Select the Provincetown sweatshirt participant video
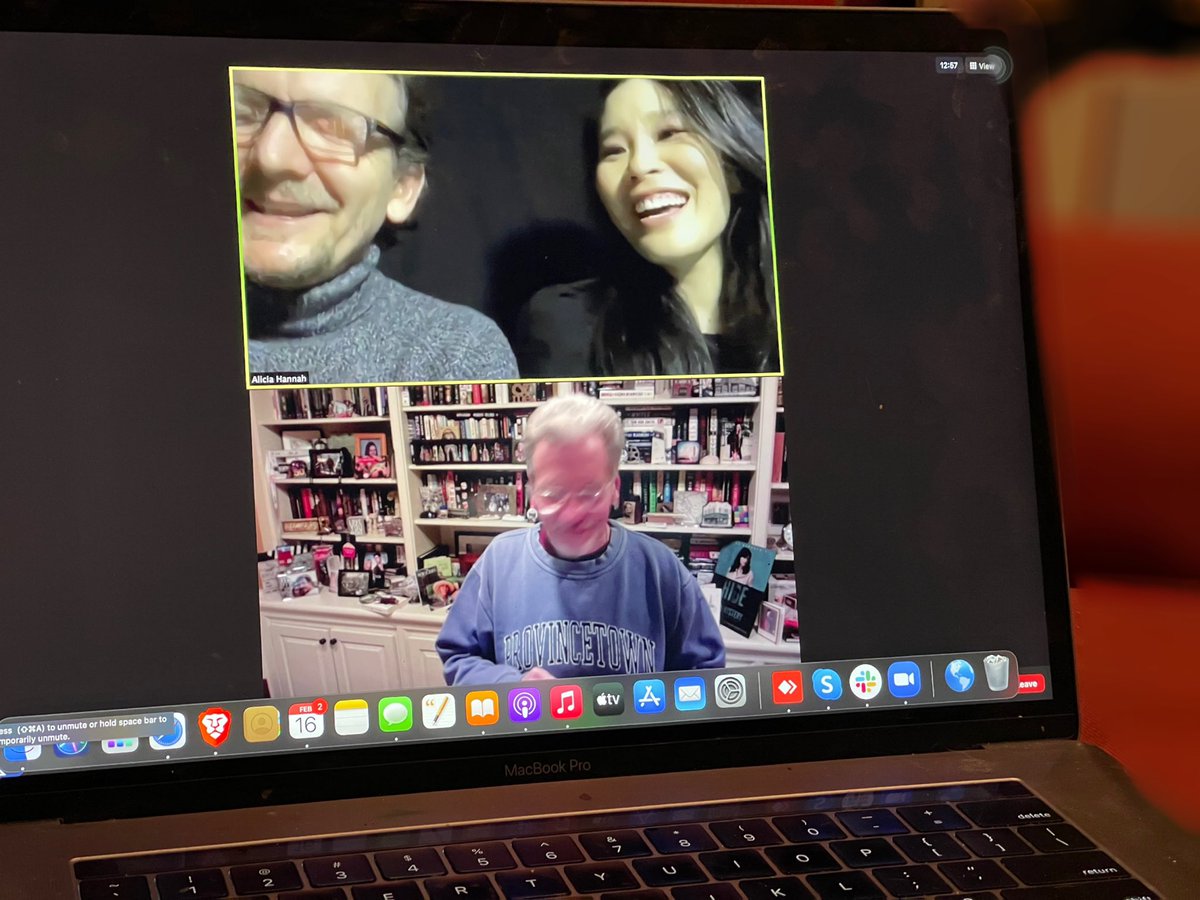Screen dimensions: 1200x900 click(525, 536)
